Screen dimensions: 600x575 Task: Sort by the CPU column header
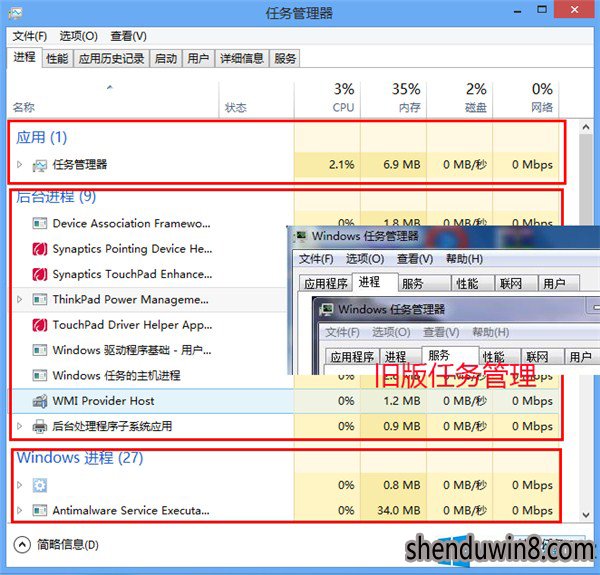[327, 99]
